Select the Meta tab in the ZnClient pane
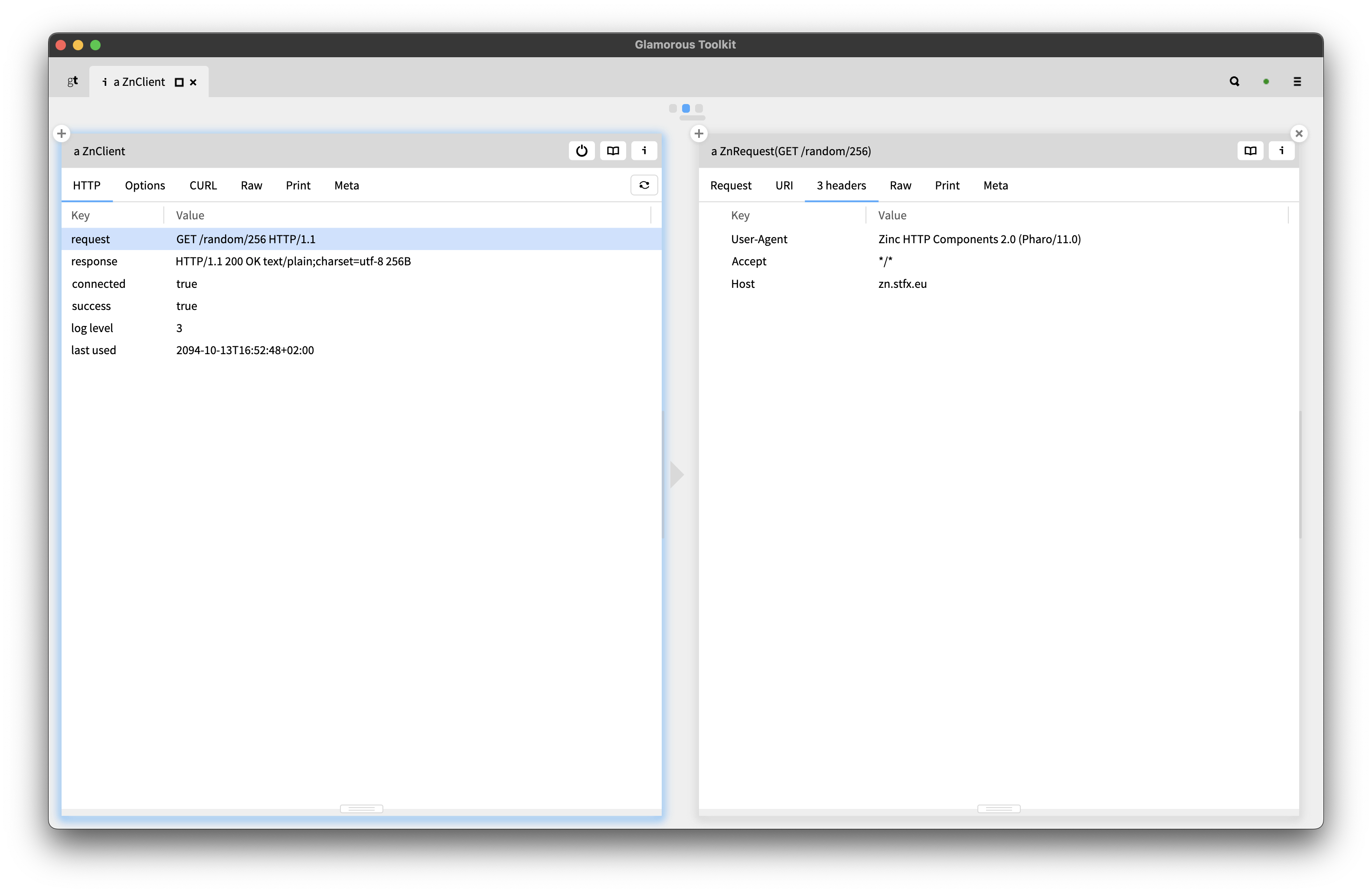This screenshot has height=893, width=1372. tap(346, 186)
